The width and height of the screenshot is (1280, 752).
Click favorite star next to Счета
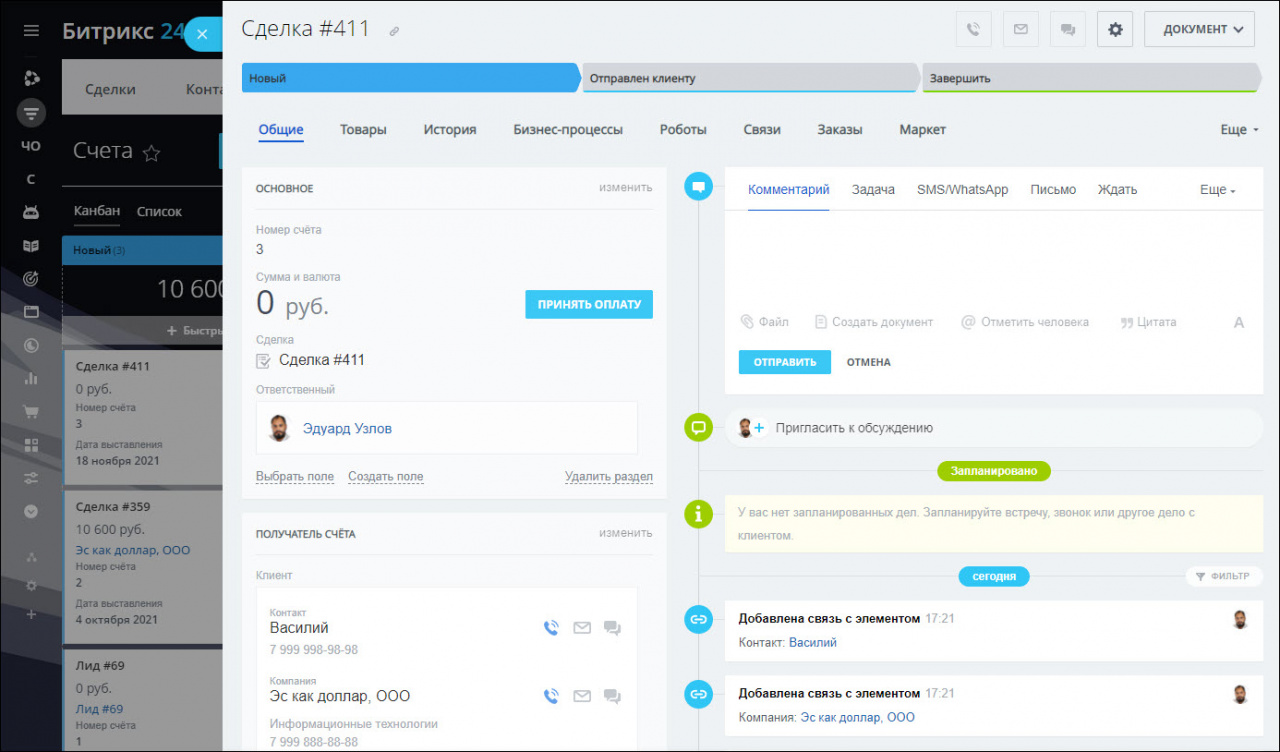click(x=151, y=153)
